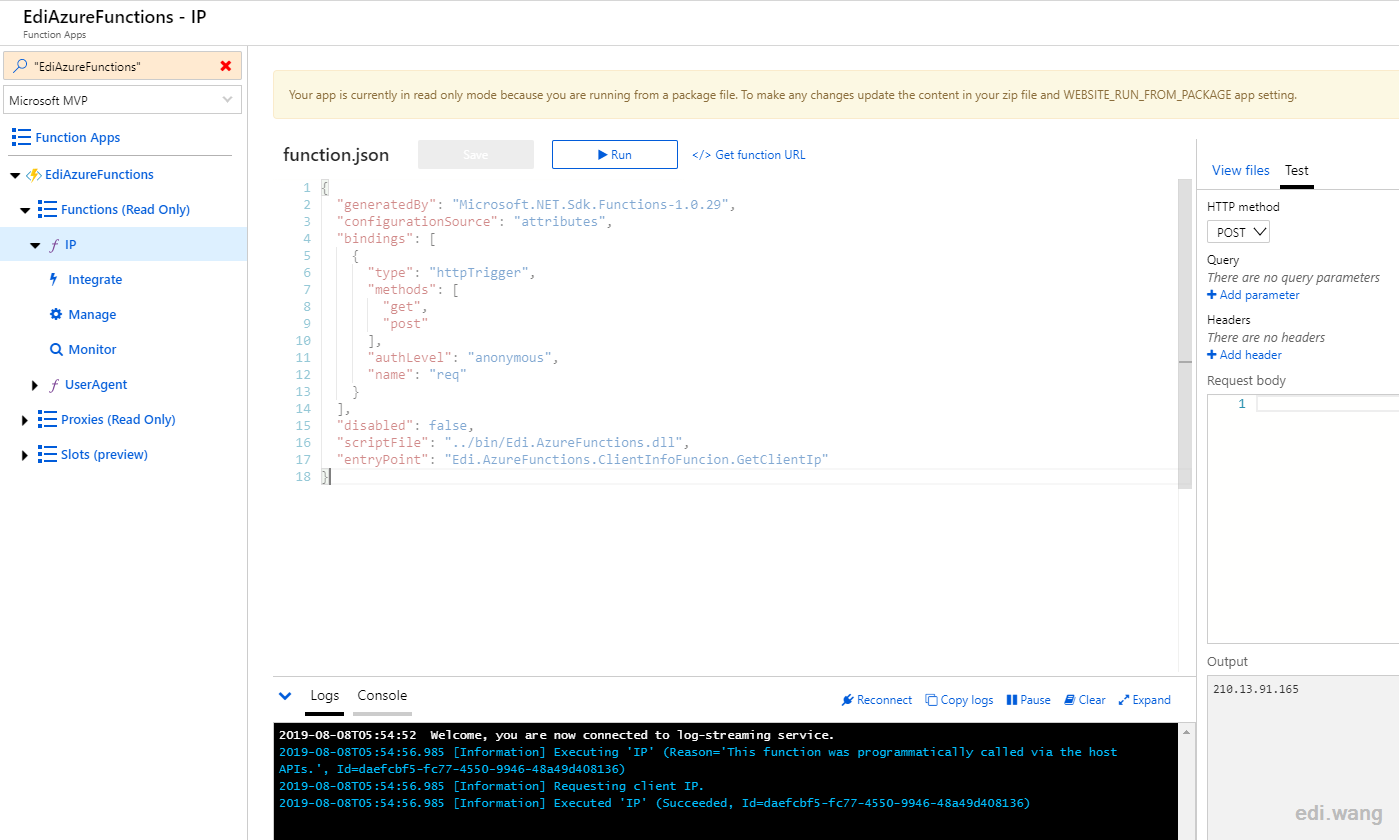Clear the search with the red X
This screenshot has height=840, width=1399.
click(226, 66)
